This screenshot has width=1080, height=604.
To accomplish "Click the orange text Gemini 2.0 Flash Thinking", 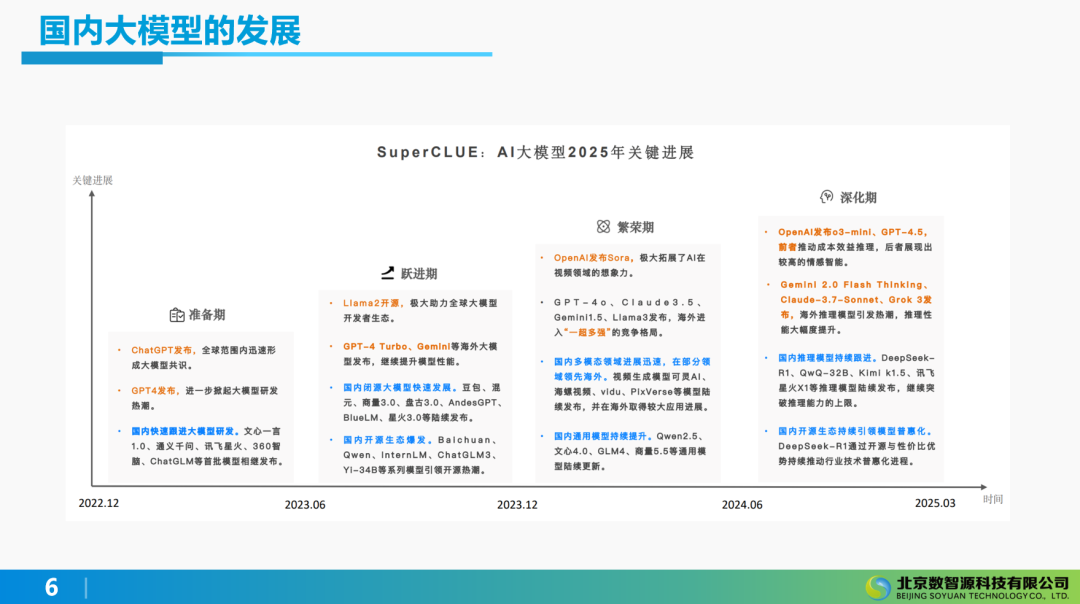I will 853,284.
